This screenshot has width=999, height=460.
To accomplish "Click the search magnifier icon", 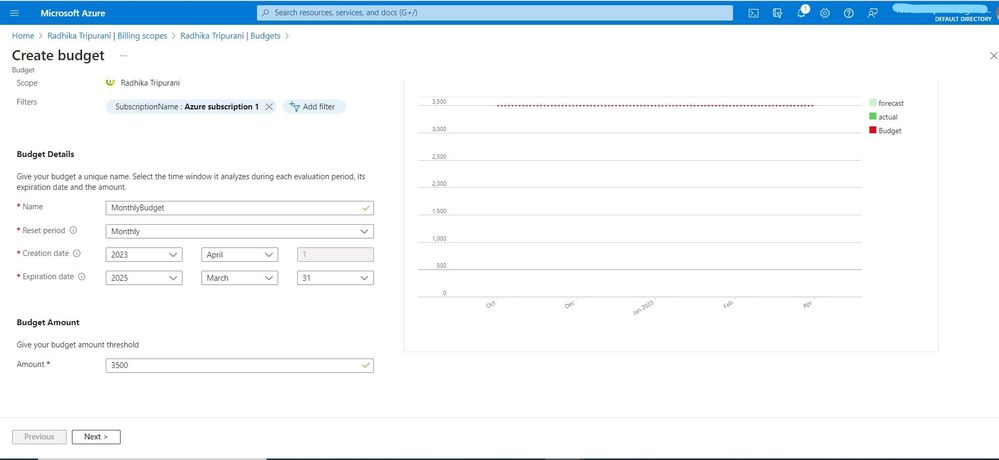I will click(266, 13).
